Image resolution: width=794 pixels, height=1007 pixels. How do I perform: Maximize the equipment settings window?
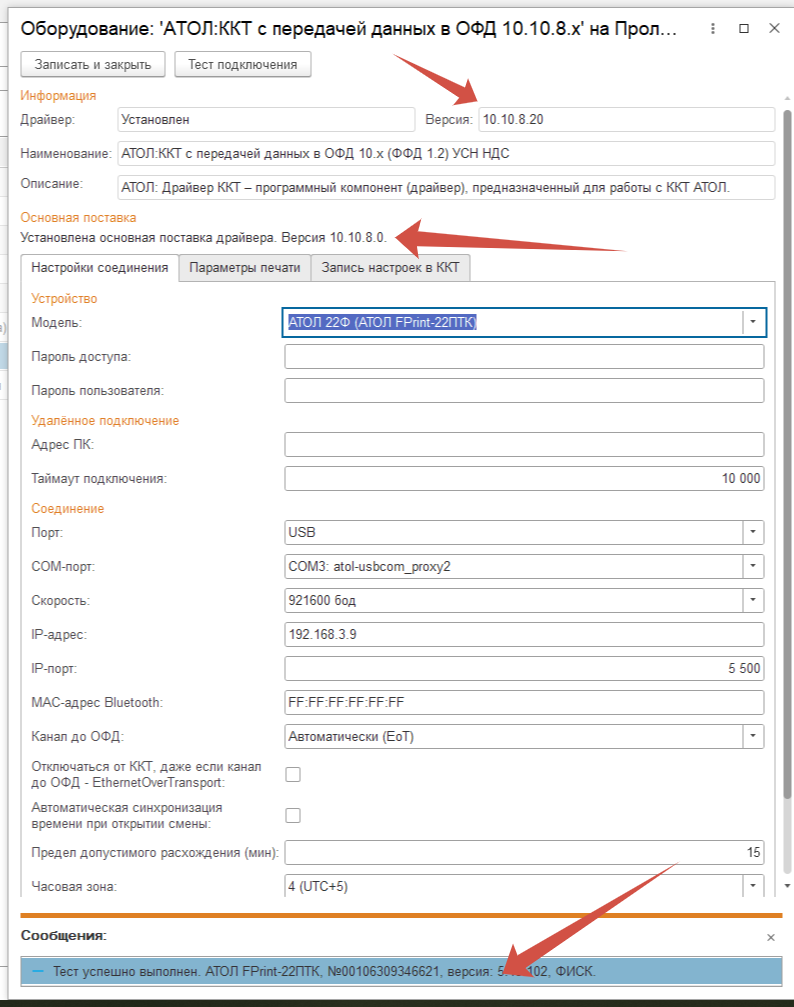click(x=743, y=29)
